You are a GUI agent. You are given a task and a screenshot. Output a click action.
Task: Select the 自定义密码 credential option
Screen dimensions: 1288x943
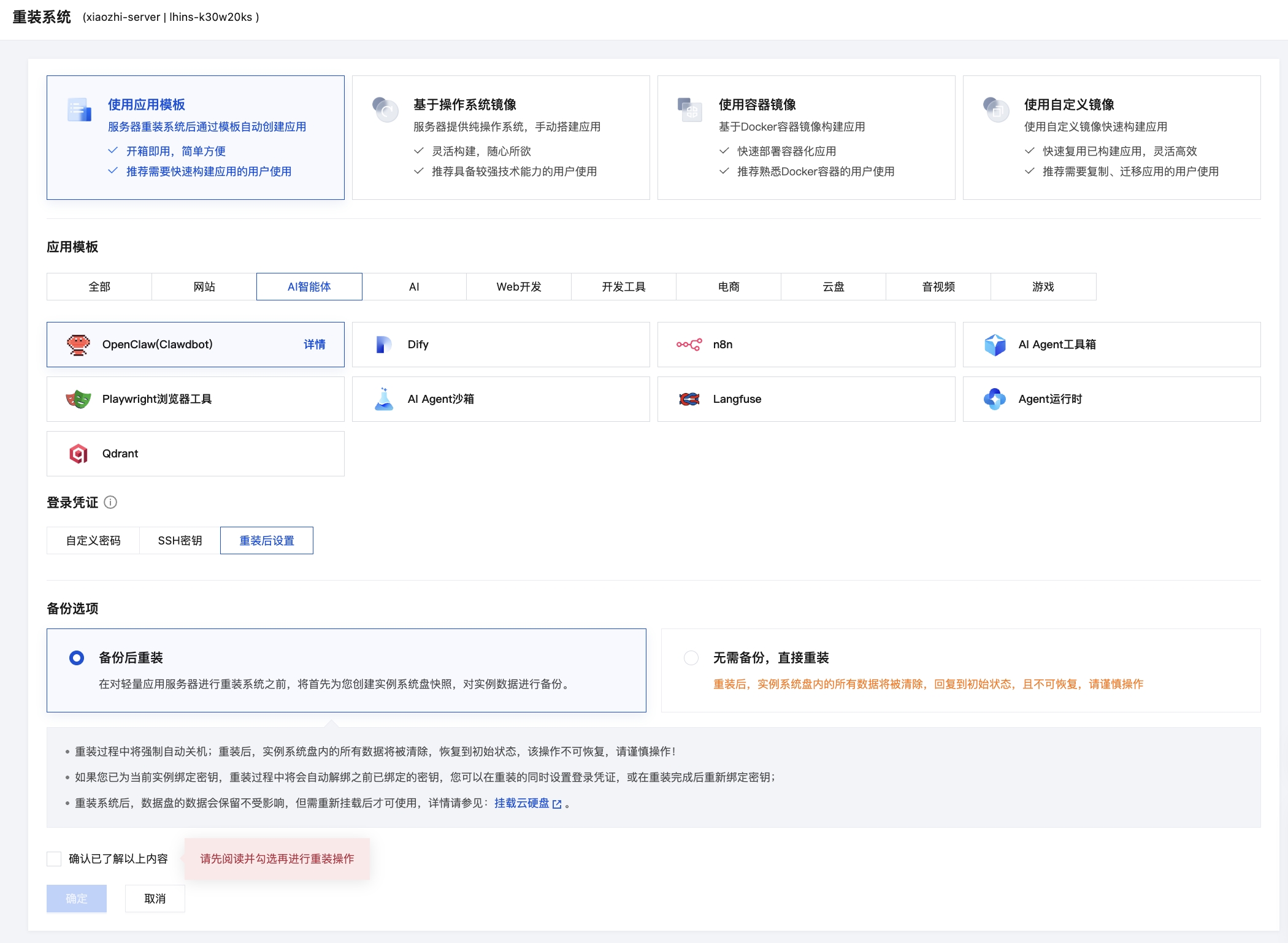point(92,540)
